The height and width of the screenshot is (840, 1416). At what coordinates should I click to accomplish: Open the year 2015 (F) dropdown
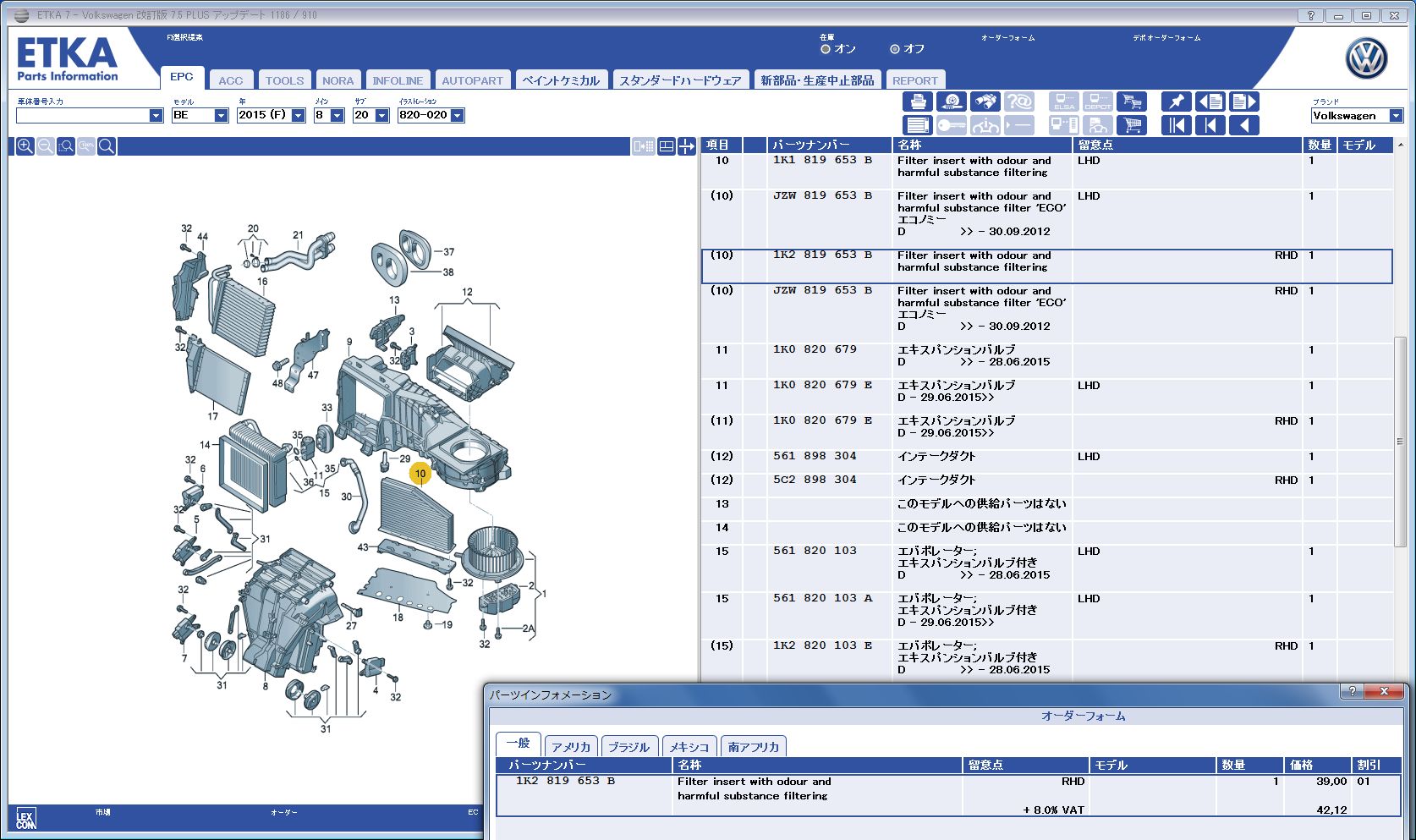coord(298,115)
